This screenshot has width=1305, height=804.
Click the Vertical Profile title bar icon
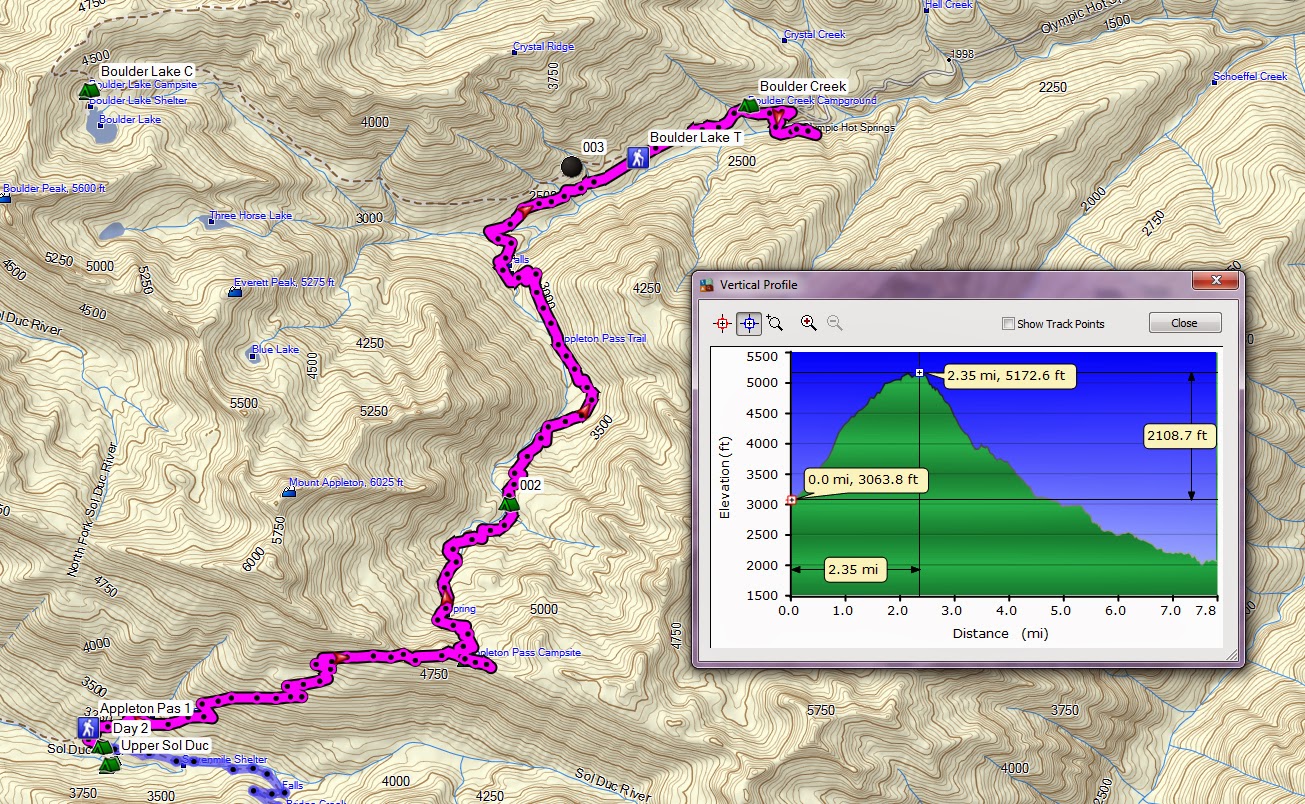coord(708,285)
